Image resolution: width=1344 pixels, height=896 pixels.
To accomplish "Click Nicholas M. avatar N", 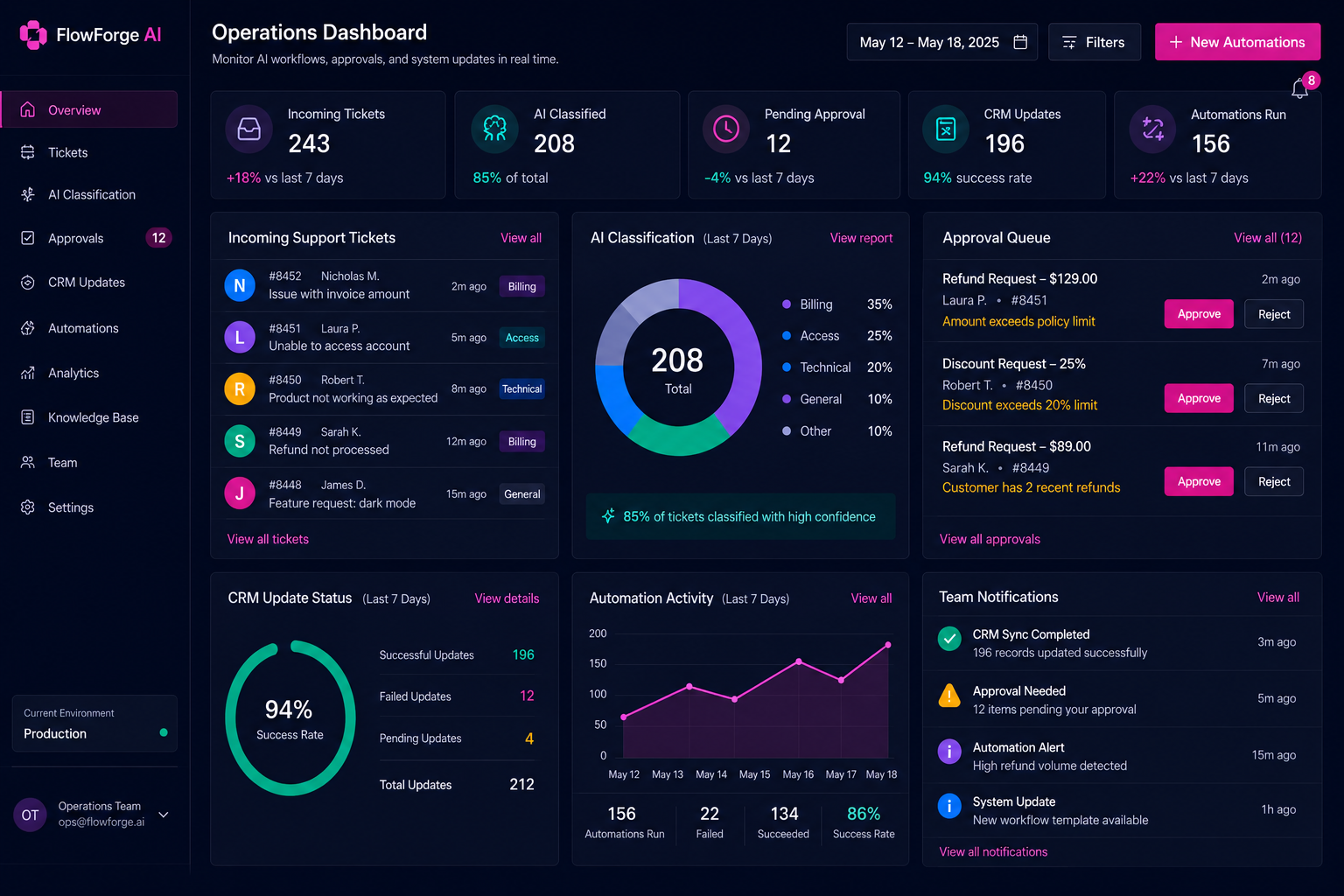I will click(240, 285).
